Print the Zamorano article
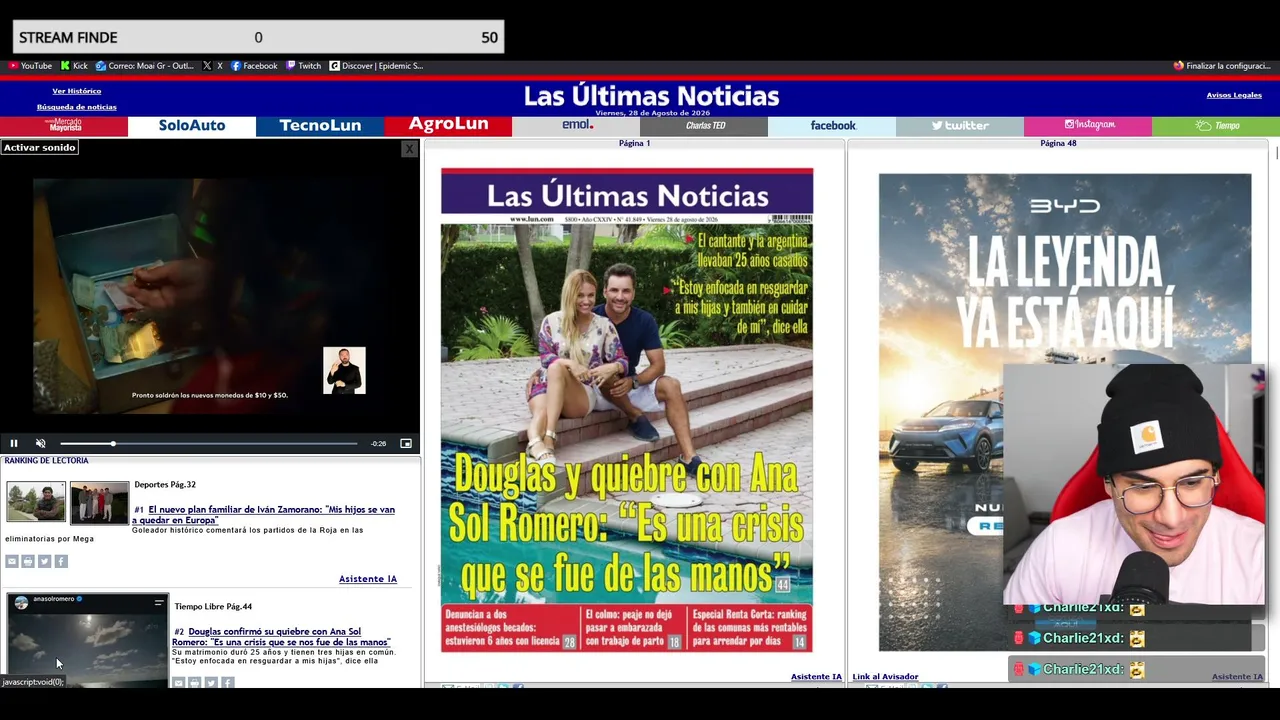 (x=28, y=562)
